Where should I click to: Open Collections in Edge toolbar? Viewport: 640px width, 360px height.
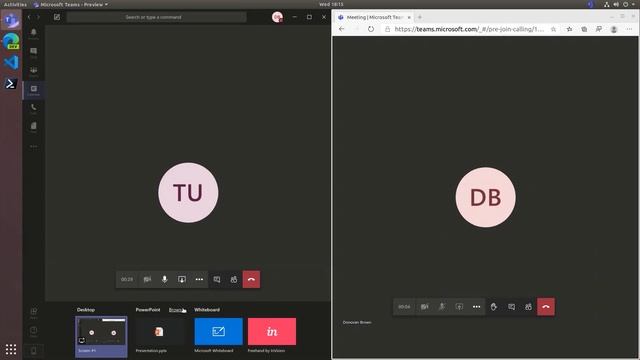pos(584,29)
